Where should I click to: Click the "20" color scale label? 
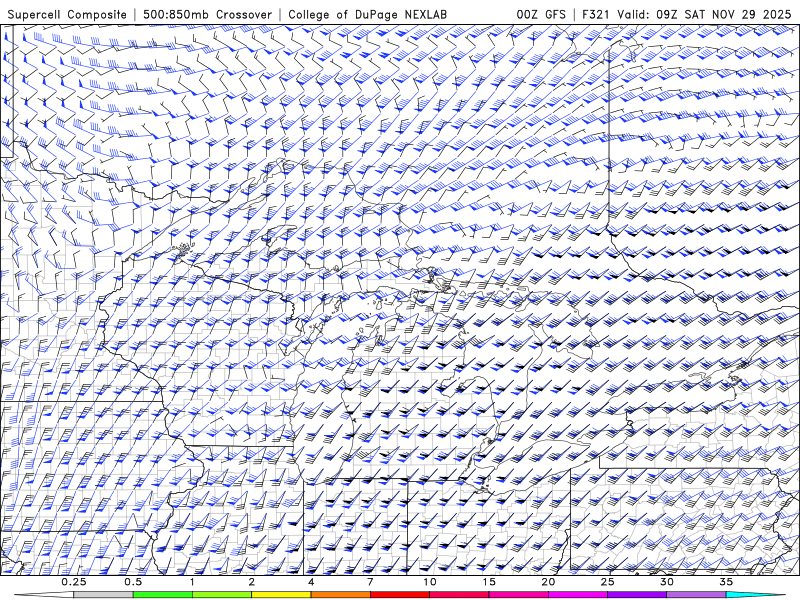[x=548, y=582]
